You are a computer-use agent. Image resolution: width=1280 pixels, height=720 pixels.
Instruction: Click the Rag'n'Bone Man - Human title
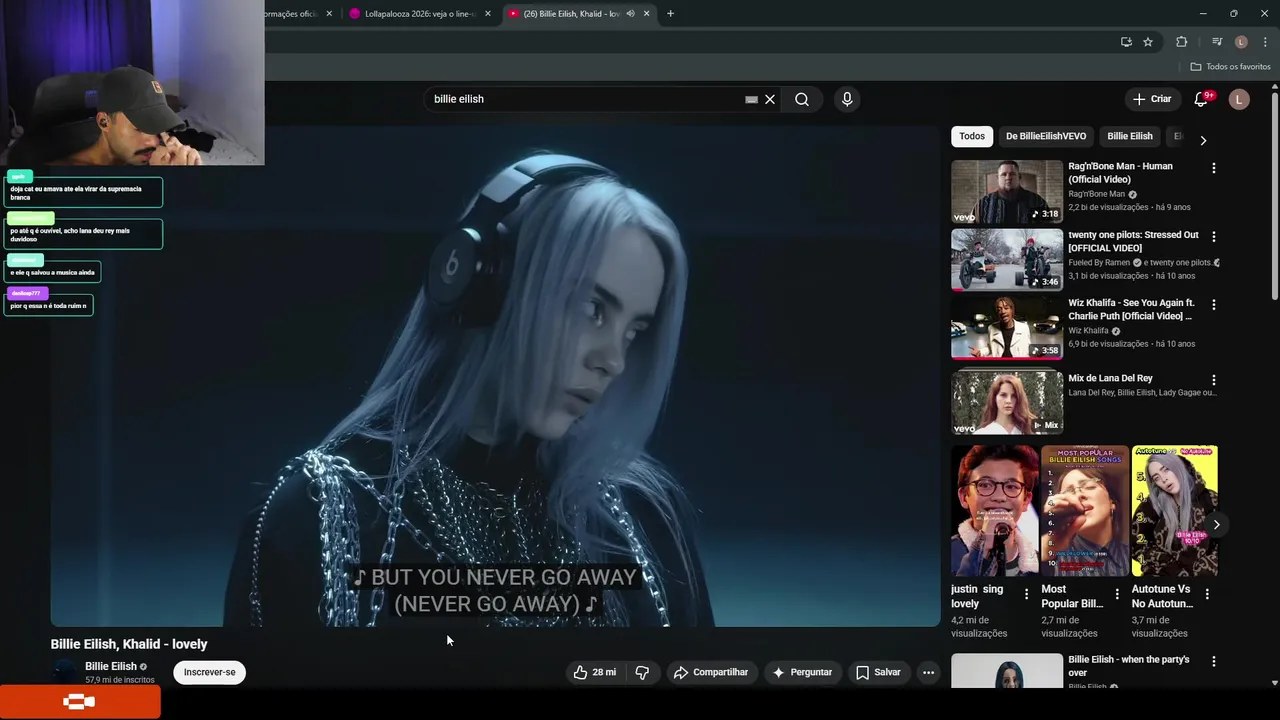coord(1120,172)
